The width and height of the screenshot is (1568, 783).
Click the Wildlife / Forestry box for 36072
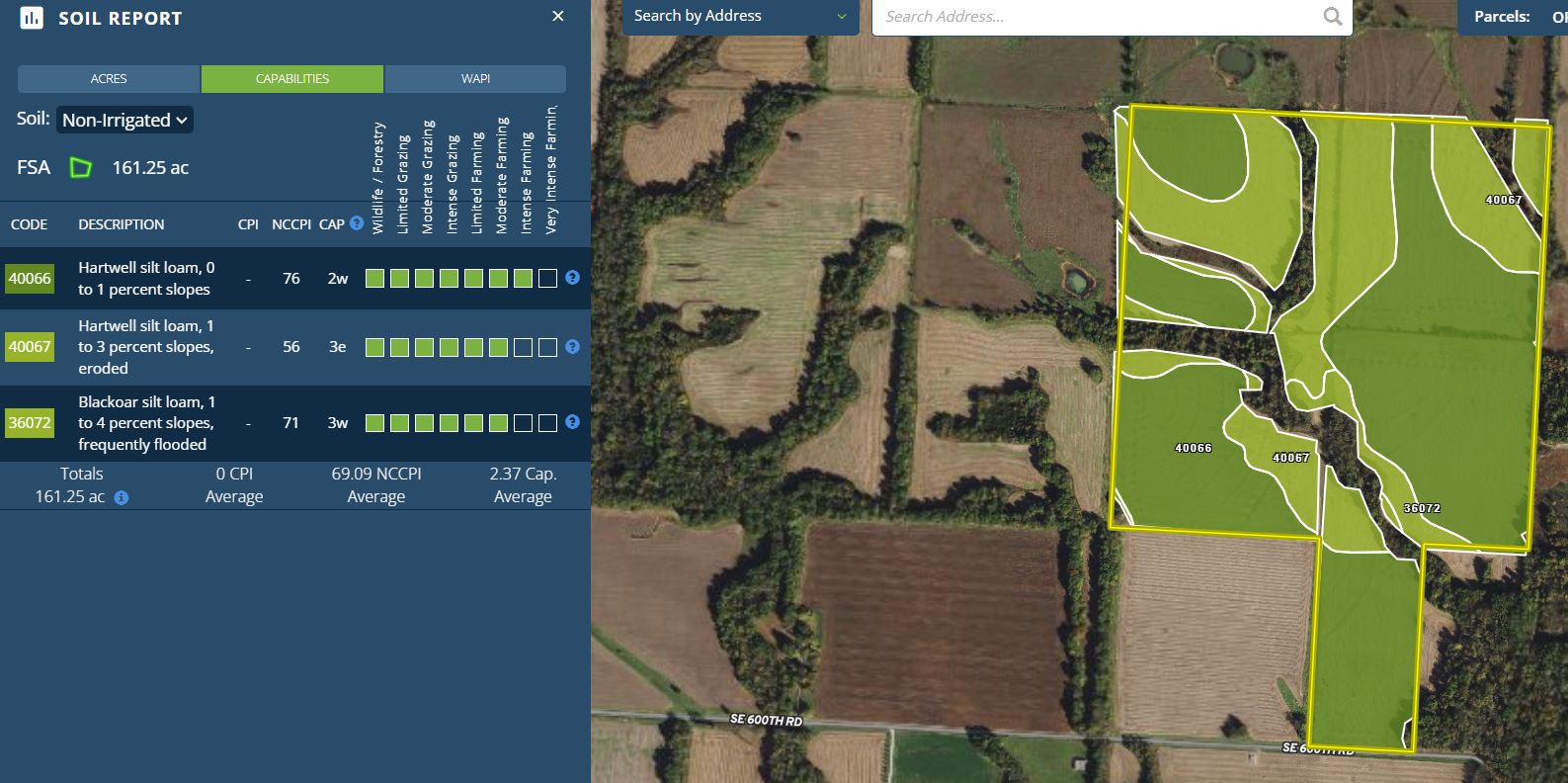point(374,423)
